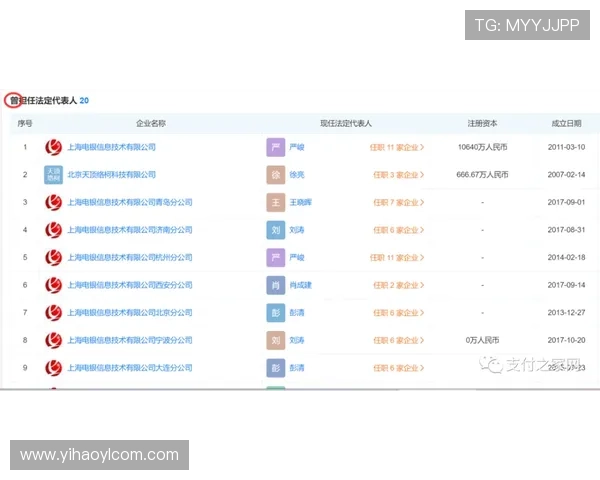This screenshot has height=480, width=600.
Task: Click the 注册资本 column header
Action: (x=482, y=123)
